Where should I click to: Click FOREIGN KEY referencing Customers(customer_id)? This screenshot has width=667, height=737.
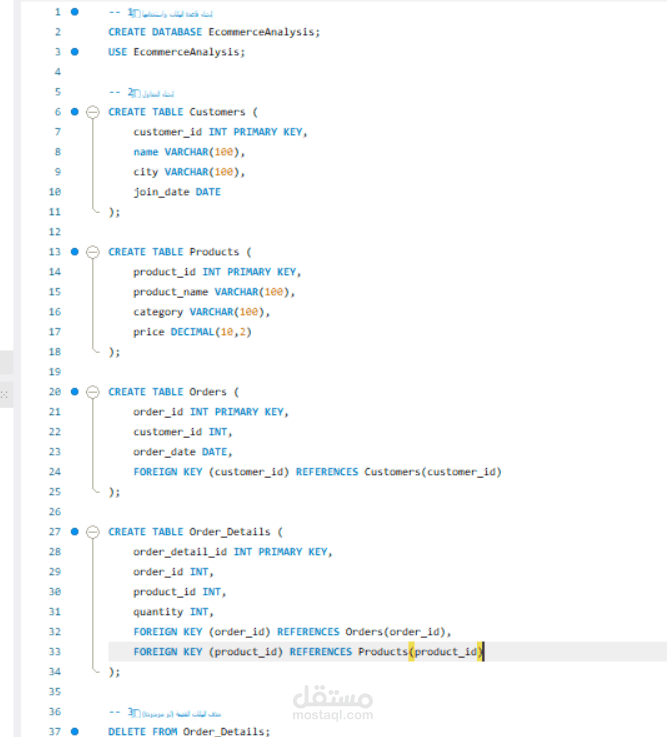(x=317, y=471)
